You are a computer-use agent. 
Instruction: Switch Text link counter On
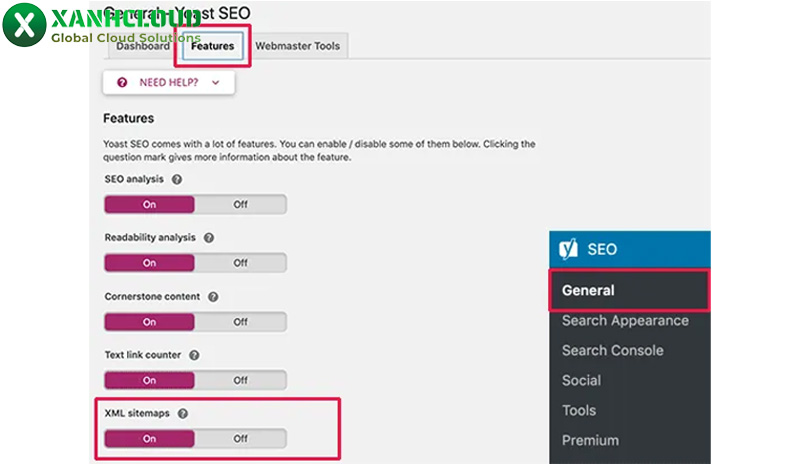(149, 380)
